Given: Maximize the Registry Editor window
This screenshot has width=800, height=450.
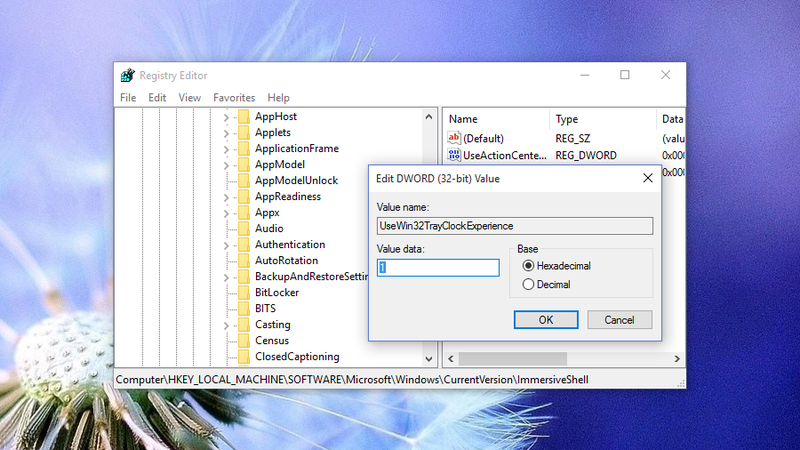Looking at the screenshot, I should (624, 75).
